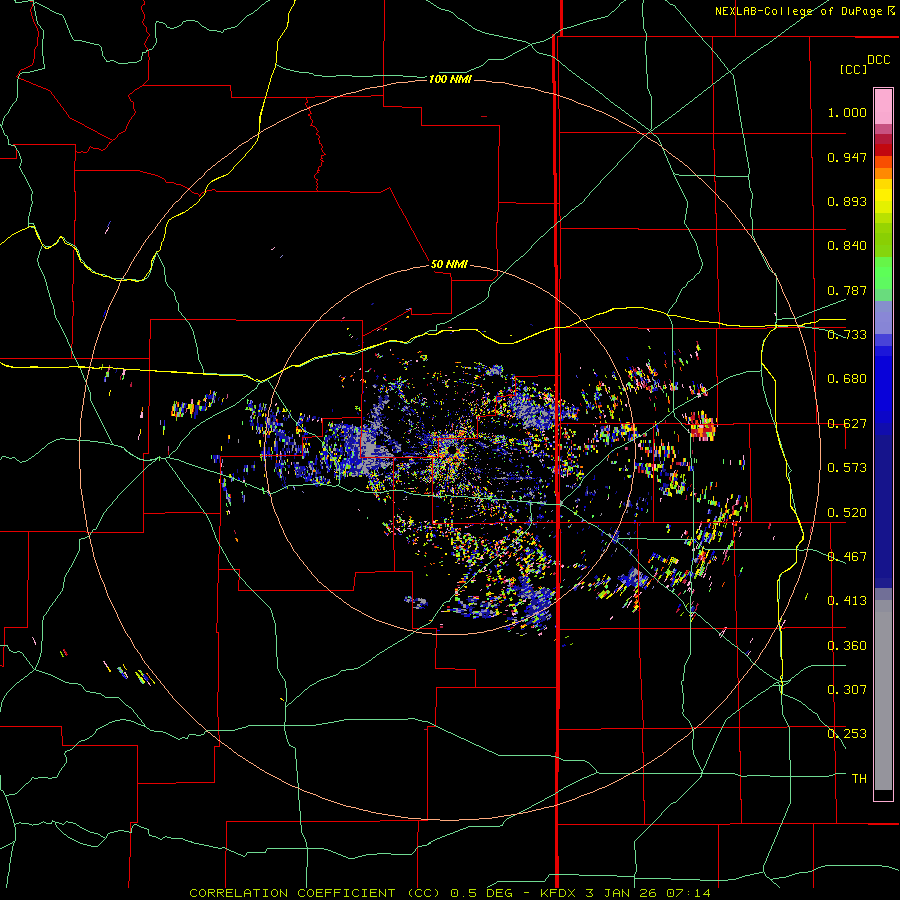This screenshot has height=900, width=900.
Task: Select the 0.413 legend value
Action: (x=847, y=601)
